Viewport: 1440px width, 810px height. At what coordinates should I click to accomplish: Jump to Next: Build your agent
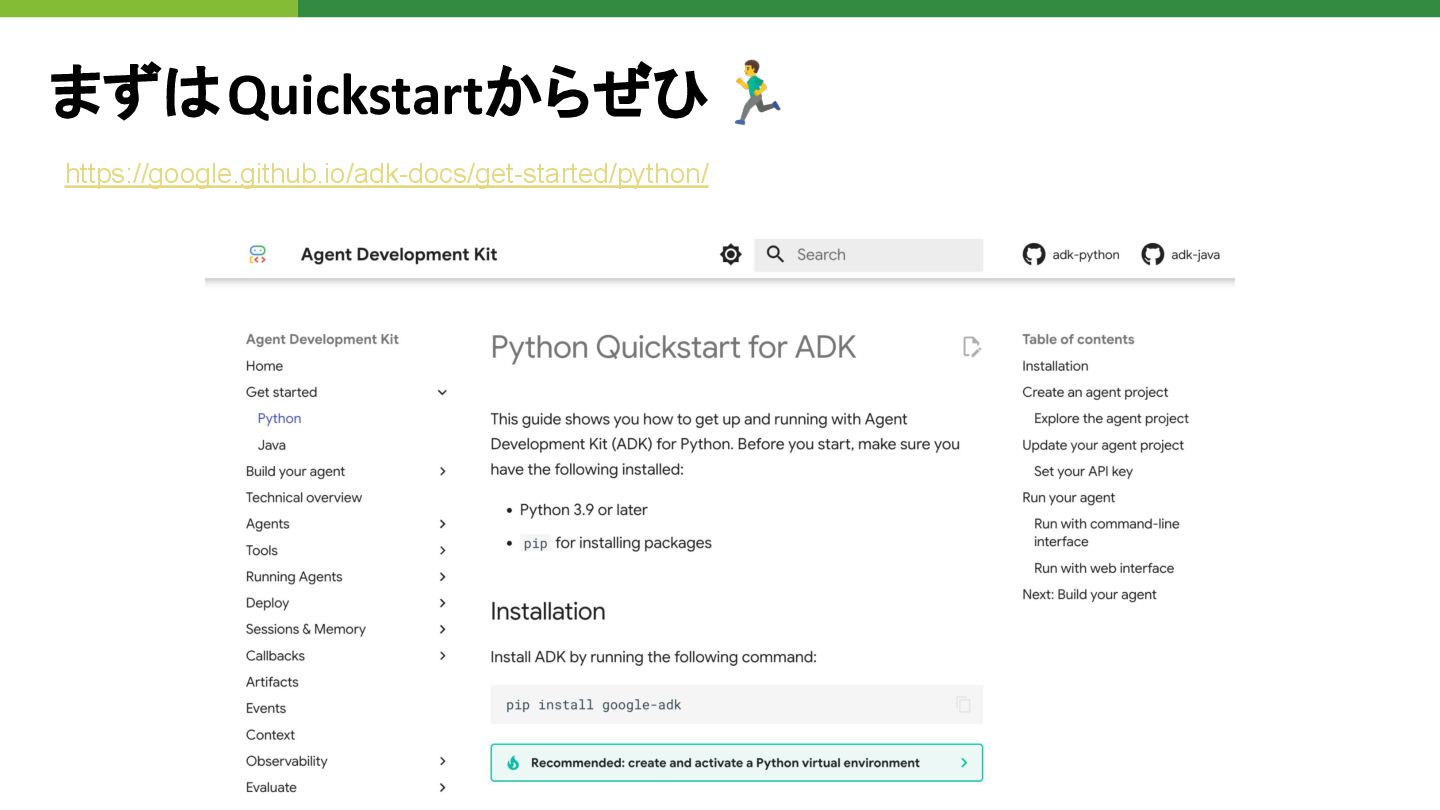[x=1089, y=594]
